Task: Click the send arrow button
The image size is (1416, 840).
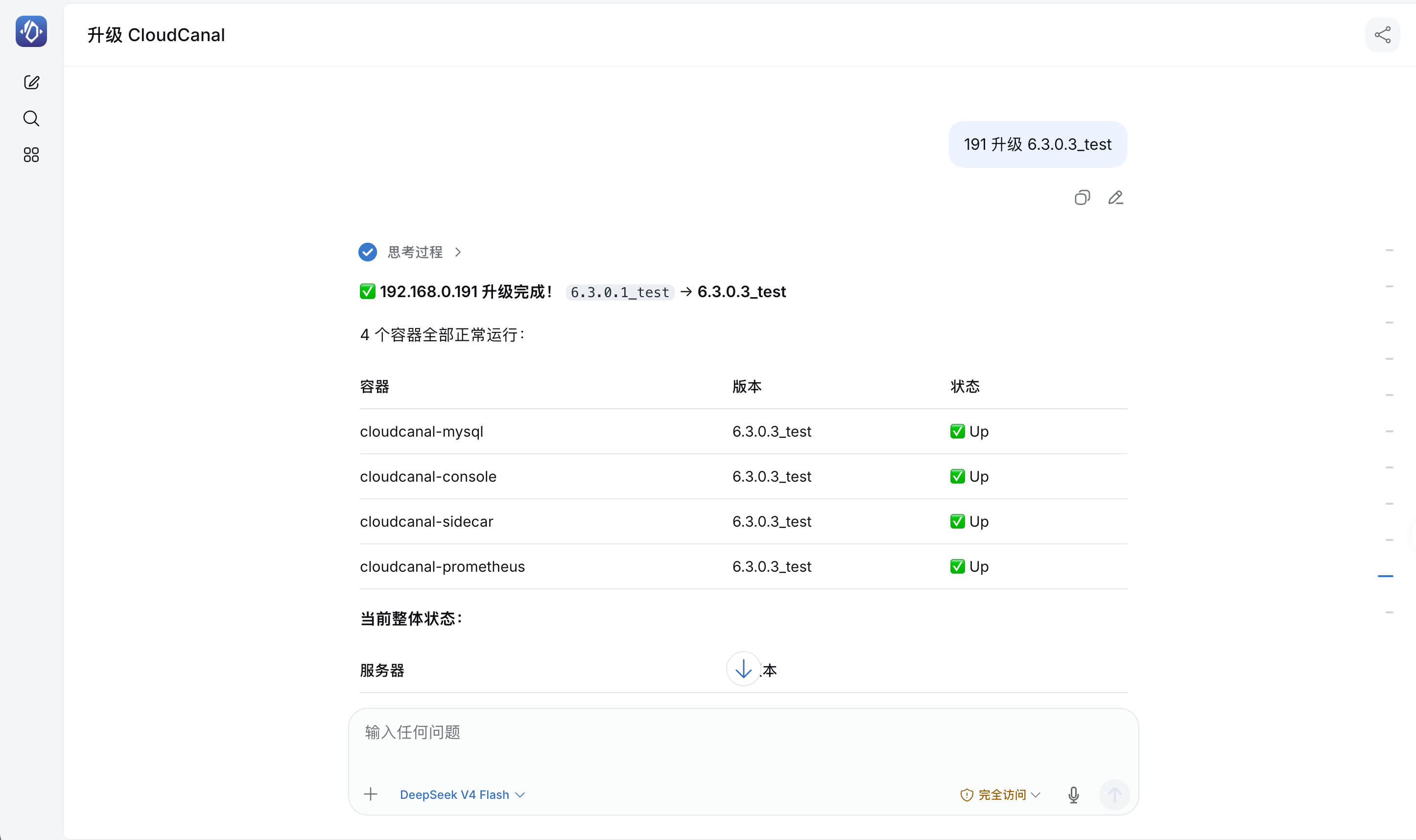Action: tap(1114, 794)
